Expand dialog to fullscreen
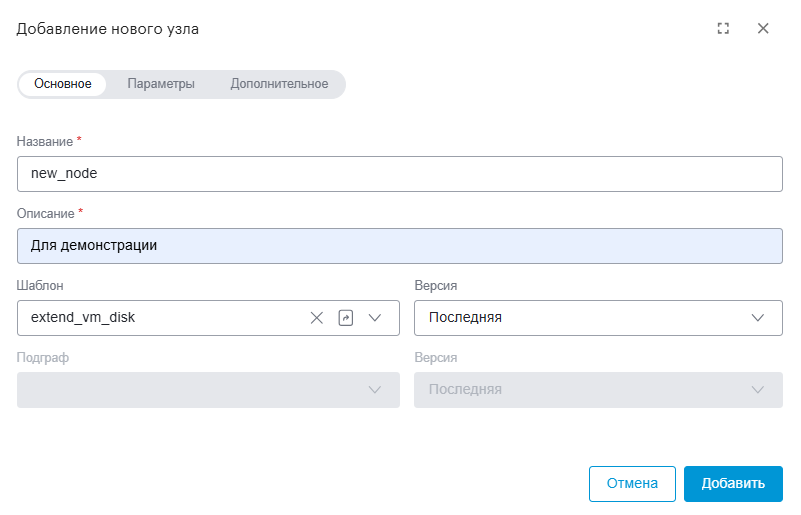801x515 pixels. point(723,29)
